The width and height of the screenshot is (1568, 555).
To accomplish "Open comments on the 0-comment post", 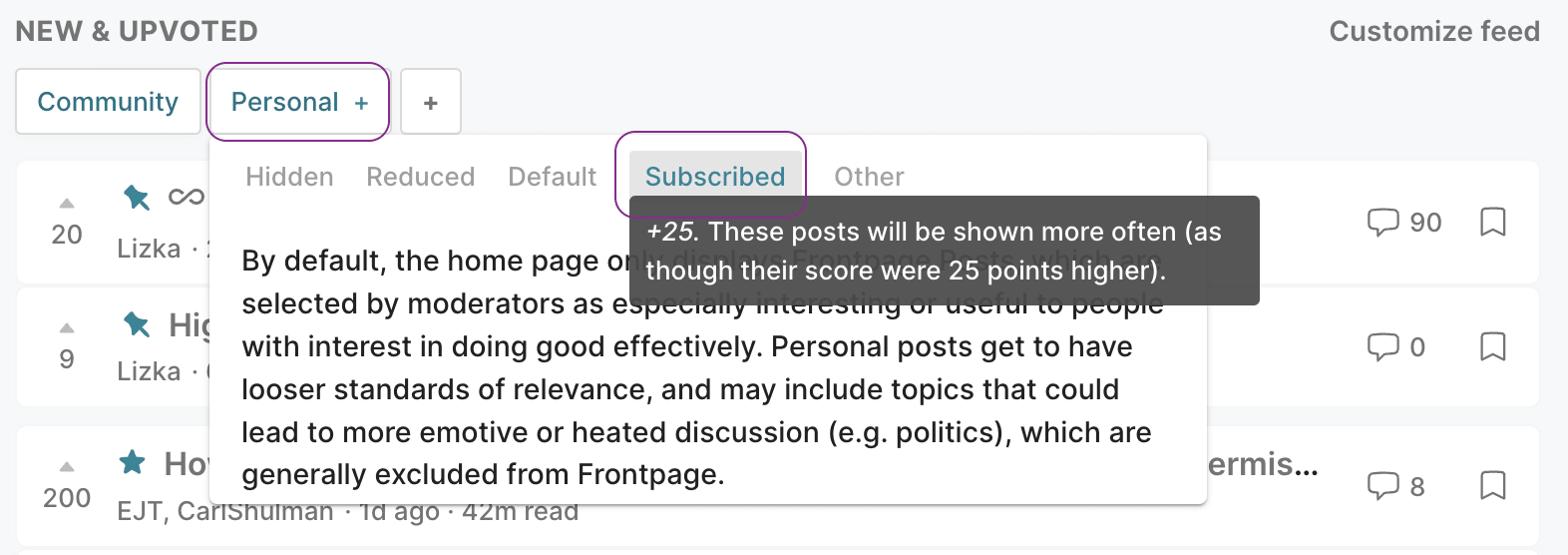I will click(x=1396, y=346).
